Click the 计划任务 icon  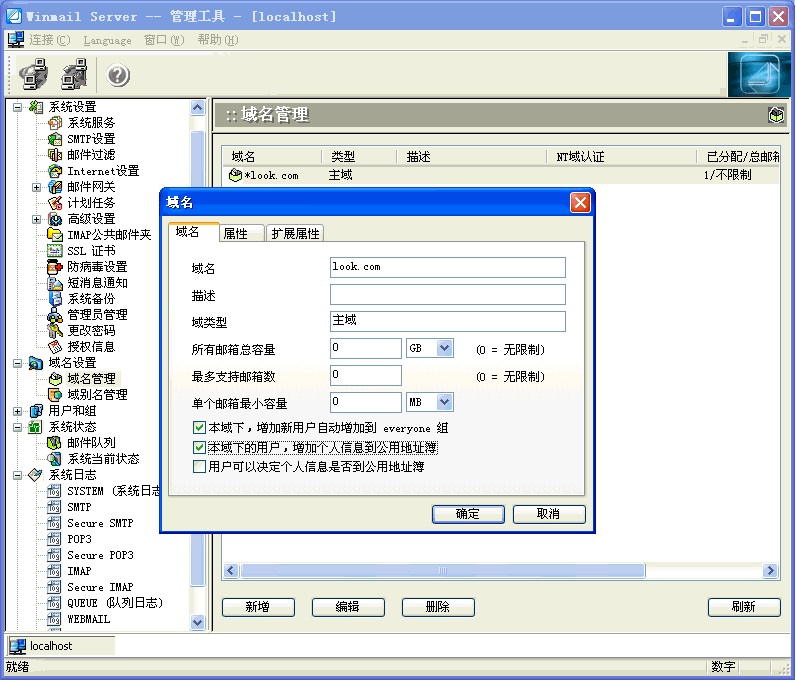(55, 203)
